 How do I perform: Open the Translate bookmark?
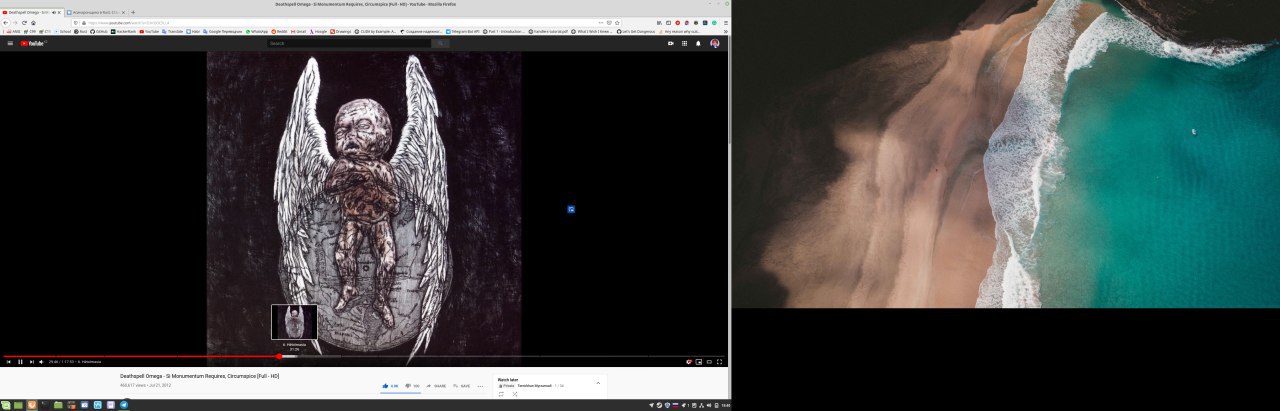coord(173,31)
